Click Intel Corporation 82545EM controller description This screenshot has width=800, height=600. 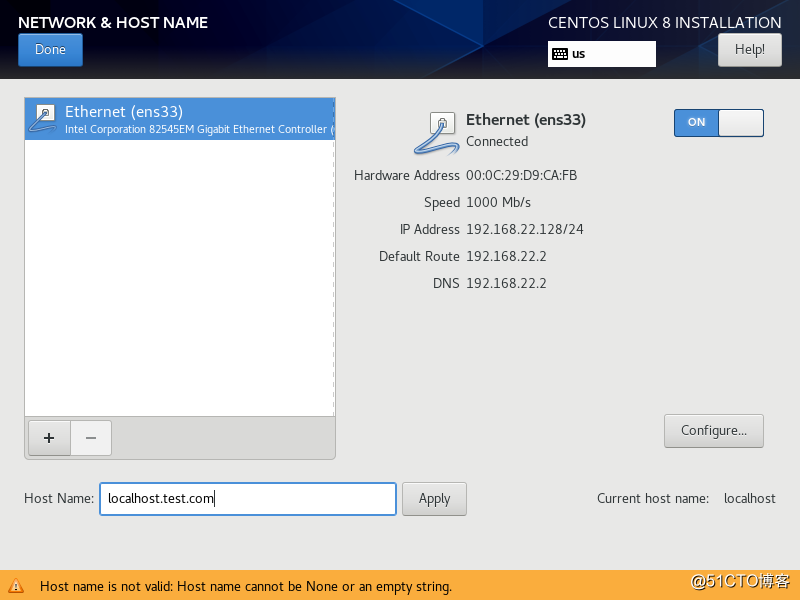coord(199,130)
